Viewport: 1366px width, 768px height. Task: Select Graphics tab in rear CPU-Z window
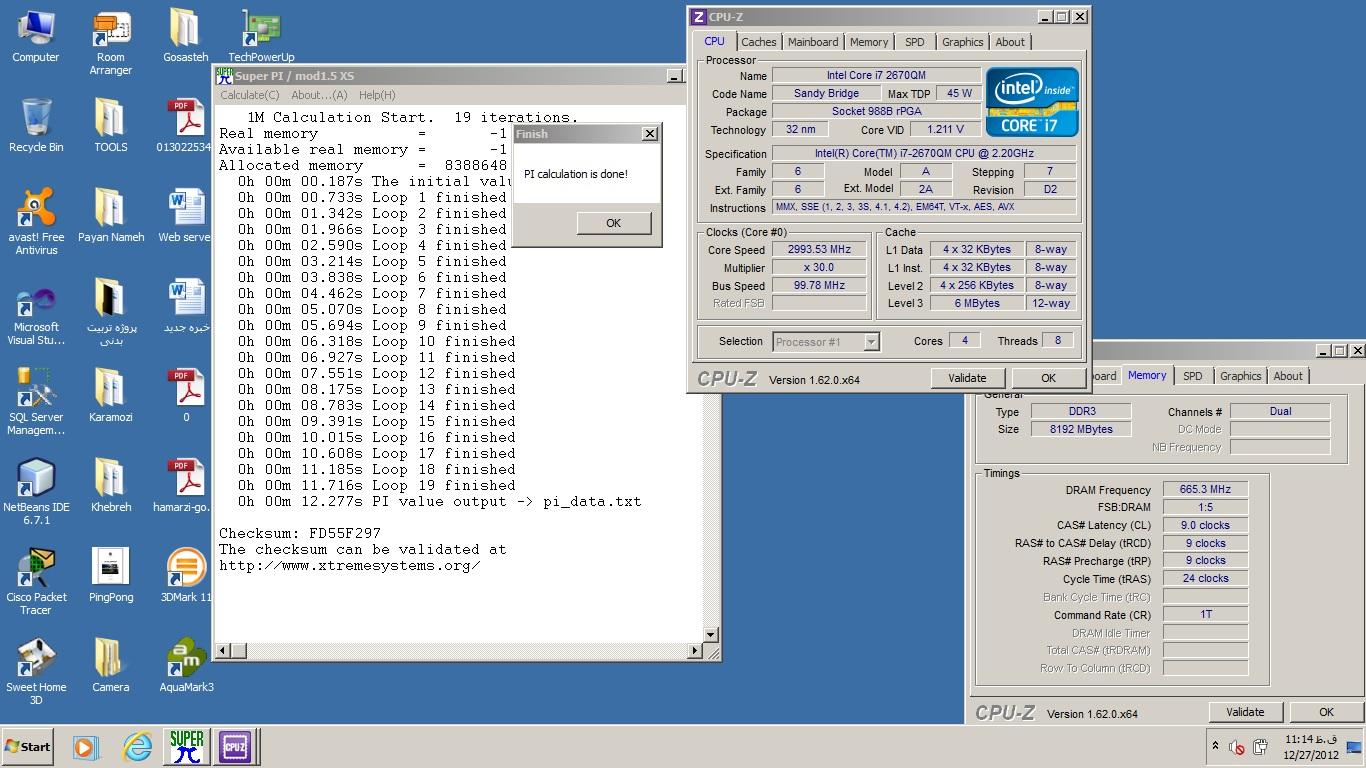click(1240, 376)
